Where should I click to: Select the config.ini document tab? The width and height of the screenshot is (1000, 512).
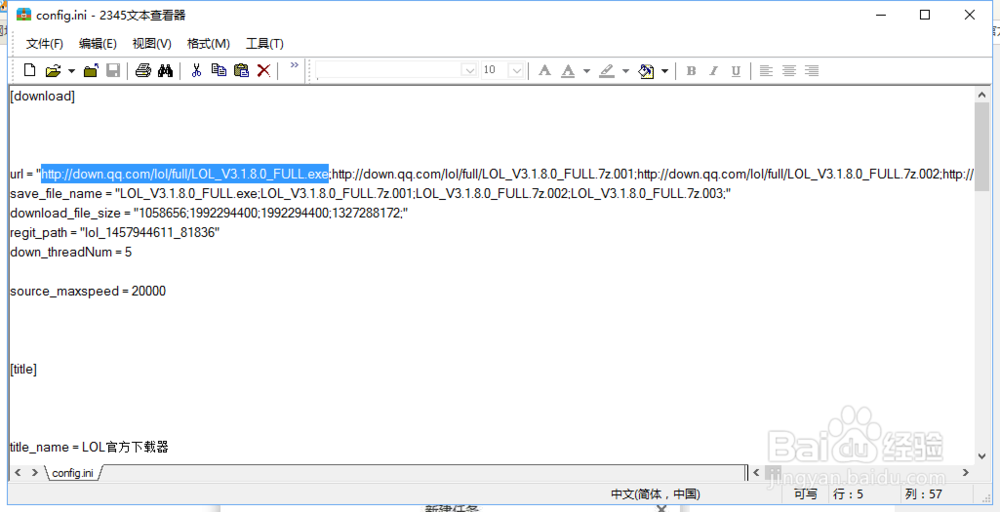(x=73, y=473)
